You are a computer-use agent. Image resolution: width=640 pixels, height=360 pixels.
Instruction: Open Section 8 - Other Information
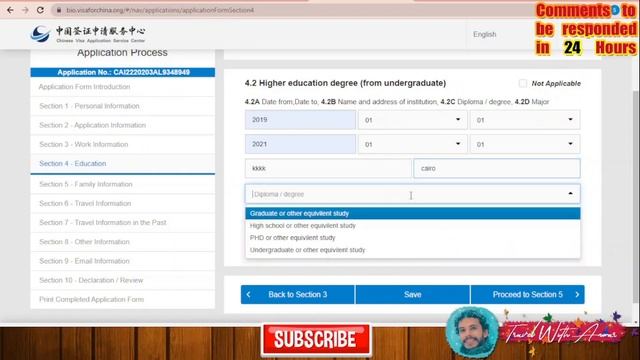pyautogui.click(x=122, y=242)
